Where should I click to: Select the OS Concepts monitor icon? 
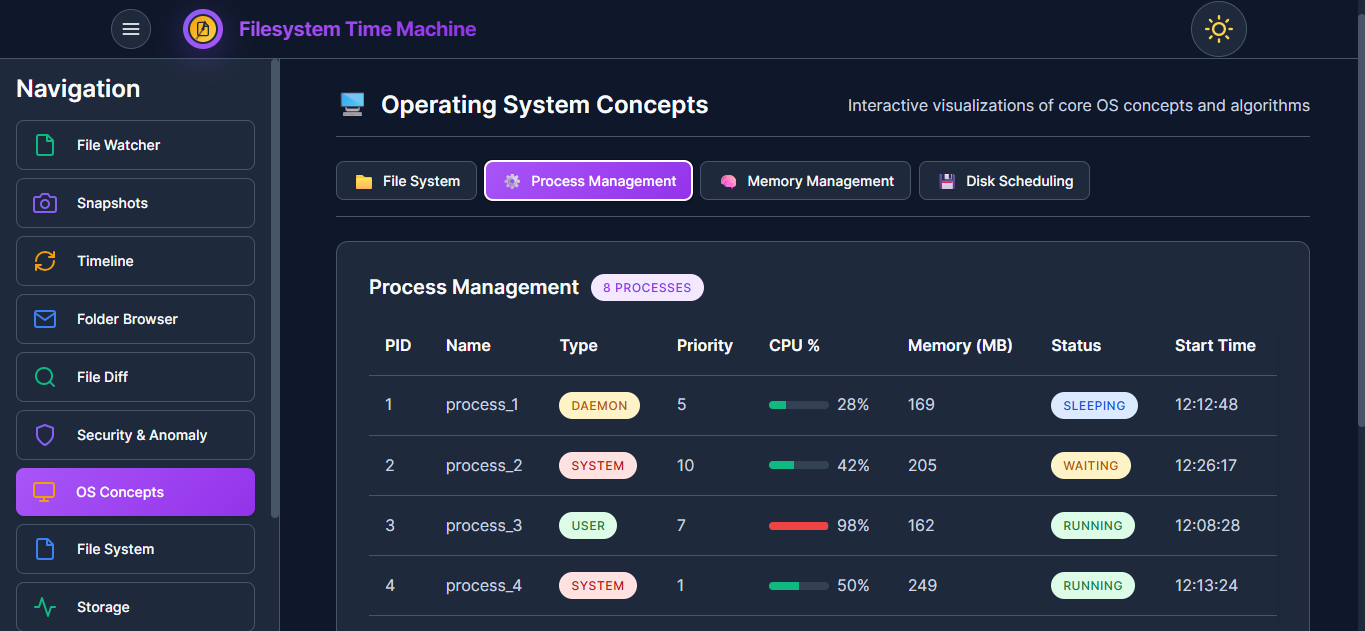pyautogui.click(x=43, y=491)
